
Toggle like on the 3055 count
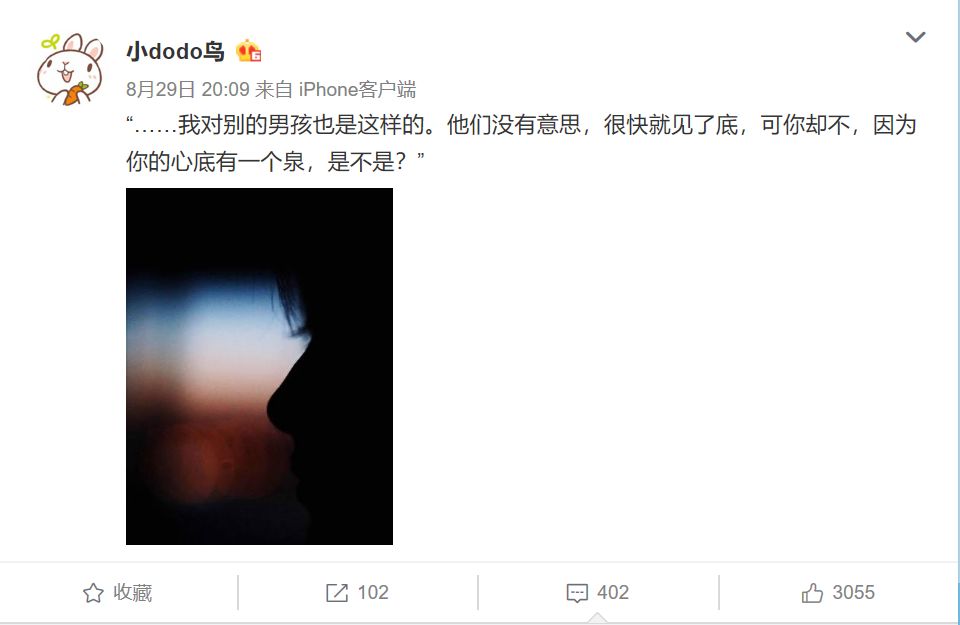coord(853,593)
